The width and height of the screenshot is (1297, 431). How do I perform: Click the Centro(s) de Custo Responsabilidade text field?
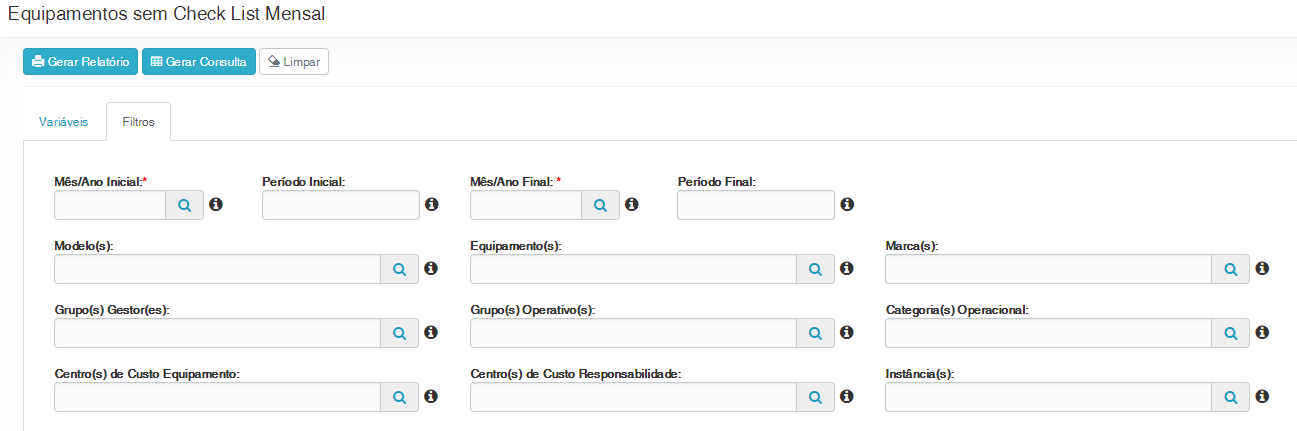[x=633, y=397]
